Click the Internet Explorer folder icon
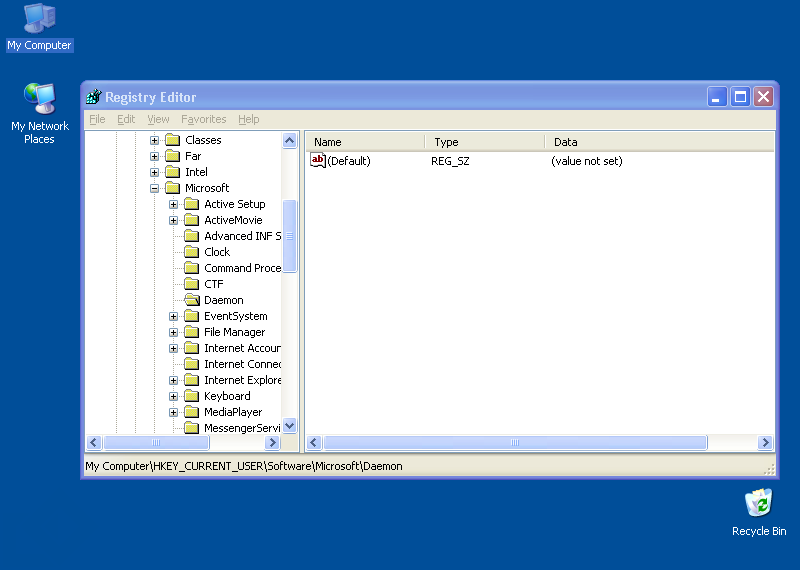800x570 pixels. pos(192,380)
